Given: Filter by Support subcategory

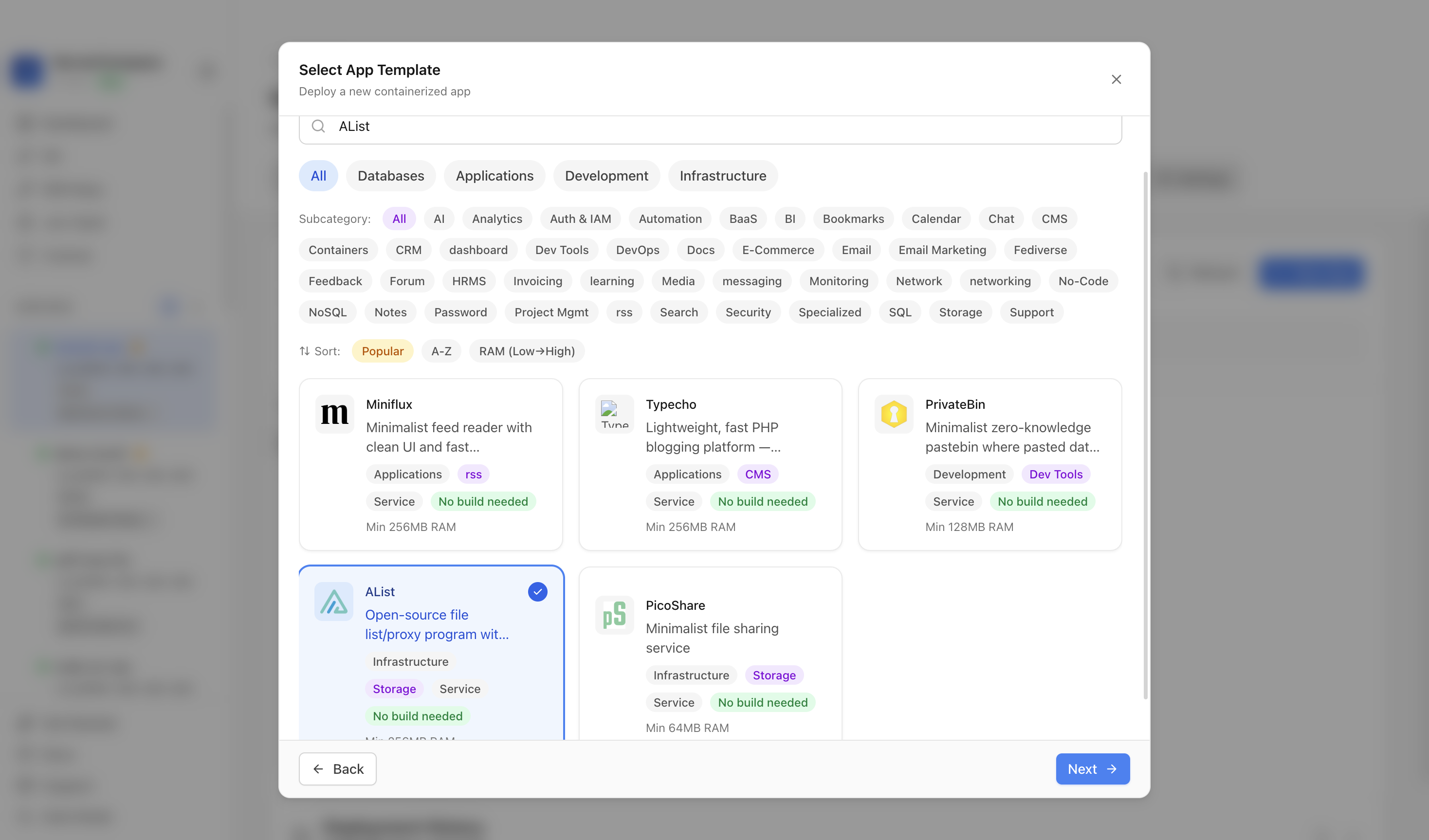Looking at the screenshot, I should click(1031, 312).
